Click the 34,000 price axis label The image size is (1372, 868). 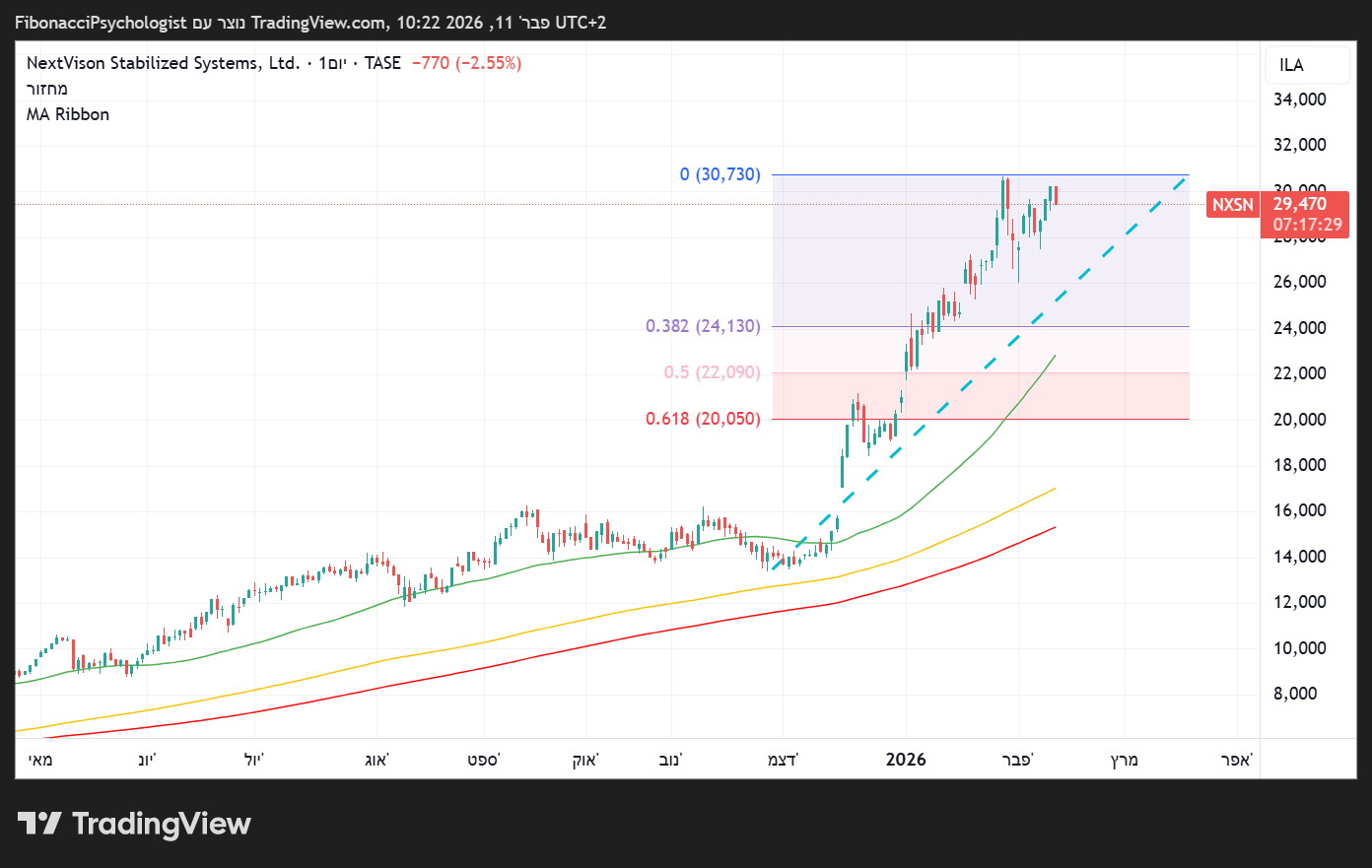[1300, 99]
